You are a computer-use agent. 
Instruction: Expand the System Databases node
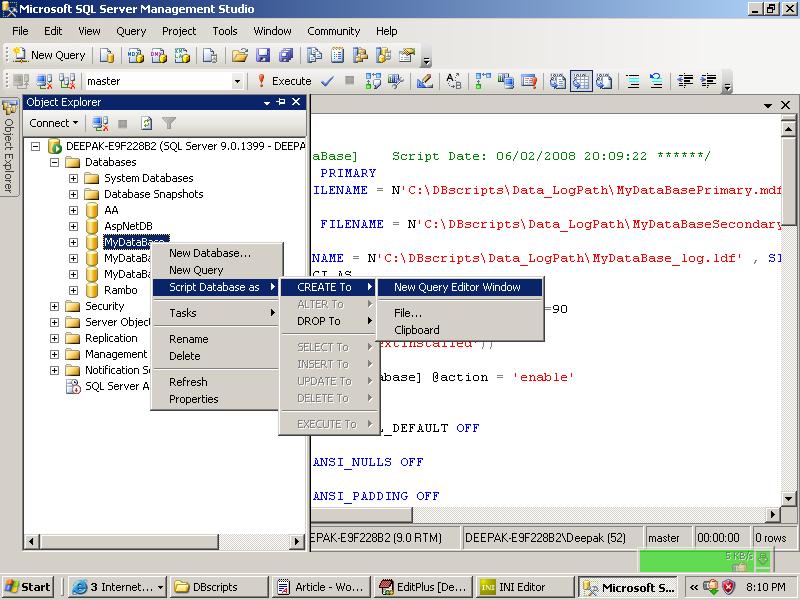pos(73,178)
